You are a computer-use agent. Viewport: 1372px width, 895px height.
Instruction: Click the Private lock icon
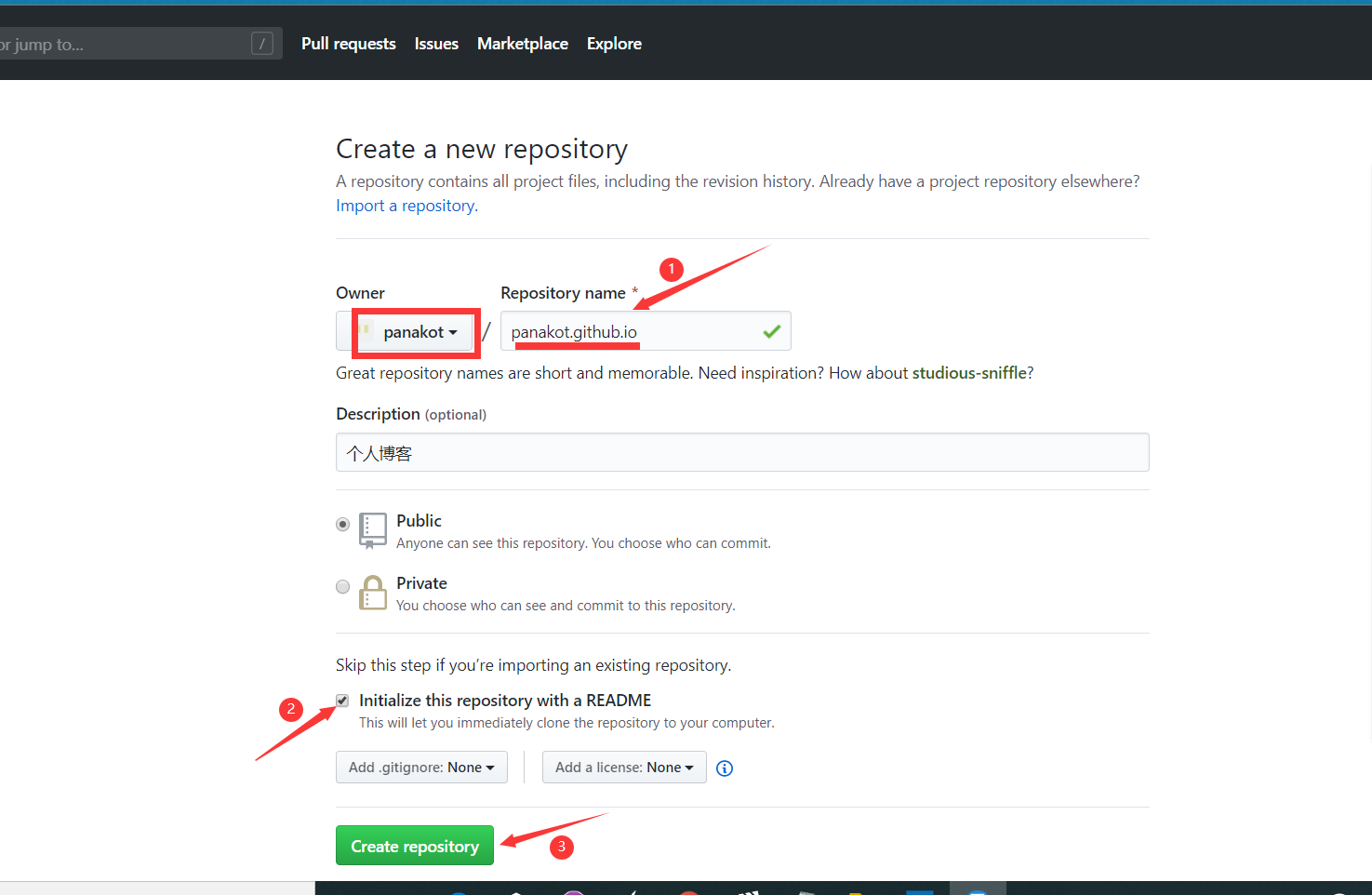click(x=373, y=593)
